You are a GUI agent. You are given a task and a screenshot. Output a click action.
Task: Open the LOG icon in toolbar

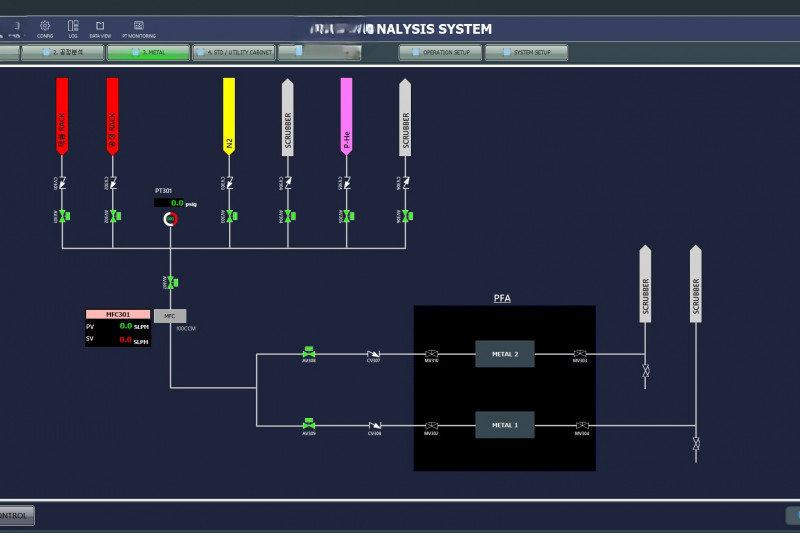[73, 25]
